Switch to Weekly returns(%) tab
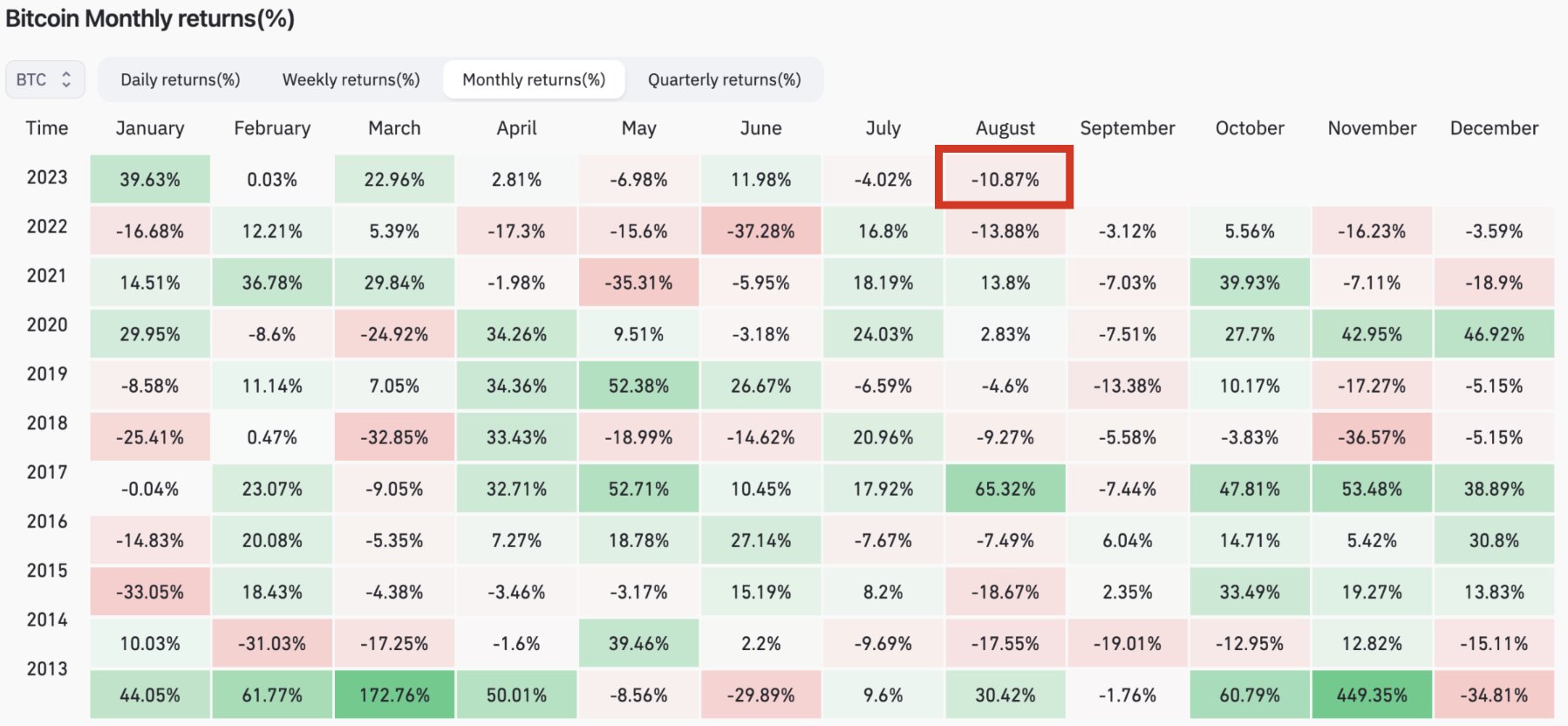1568x726 pixels. pyautogui.click(x=351, y=79)
